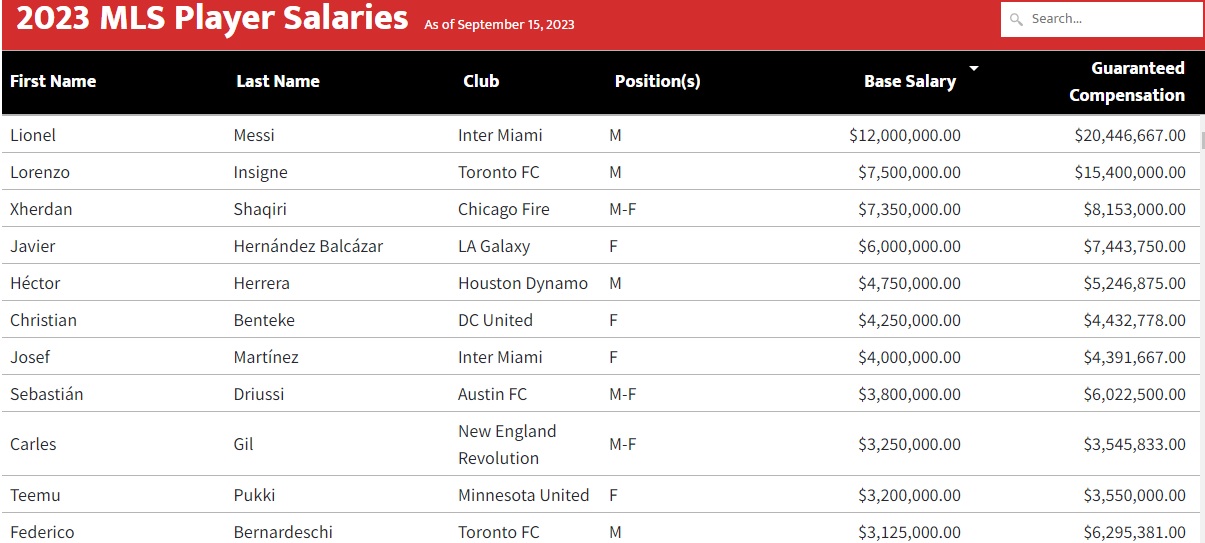
Task: Focus the Search input field
Action: (1102, 19)
